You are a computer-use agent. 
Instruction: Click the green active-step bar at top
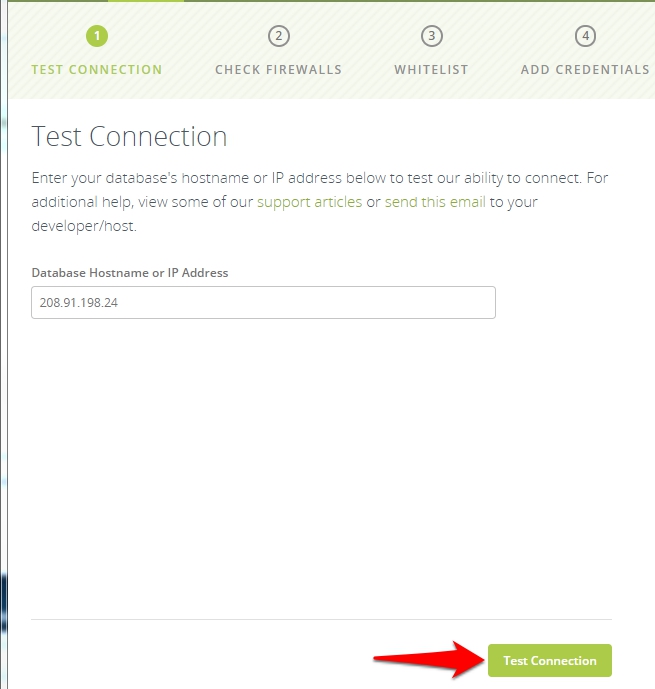pyautogui.click(x=146, y=1)
